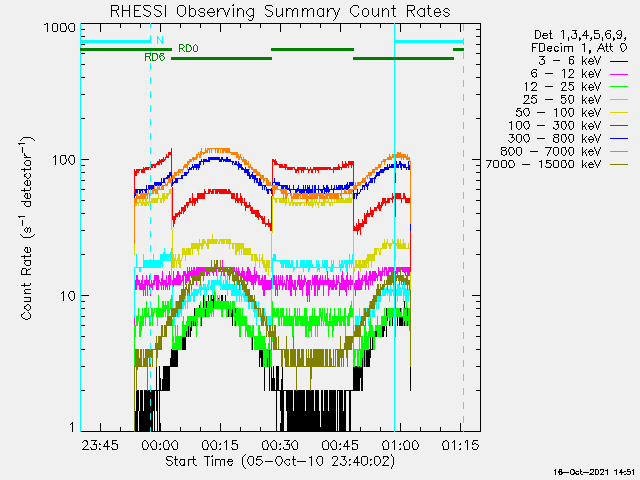Click the yellow legend line for 50-100 keV

pos(619,113)
